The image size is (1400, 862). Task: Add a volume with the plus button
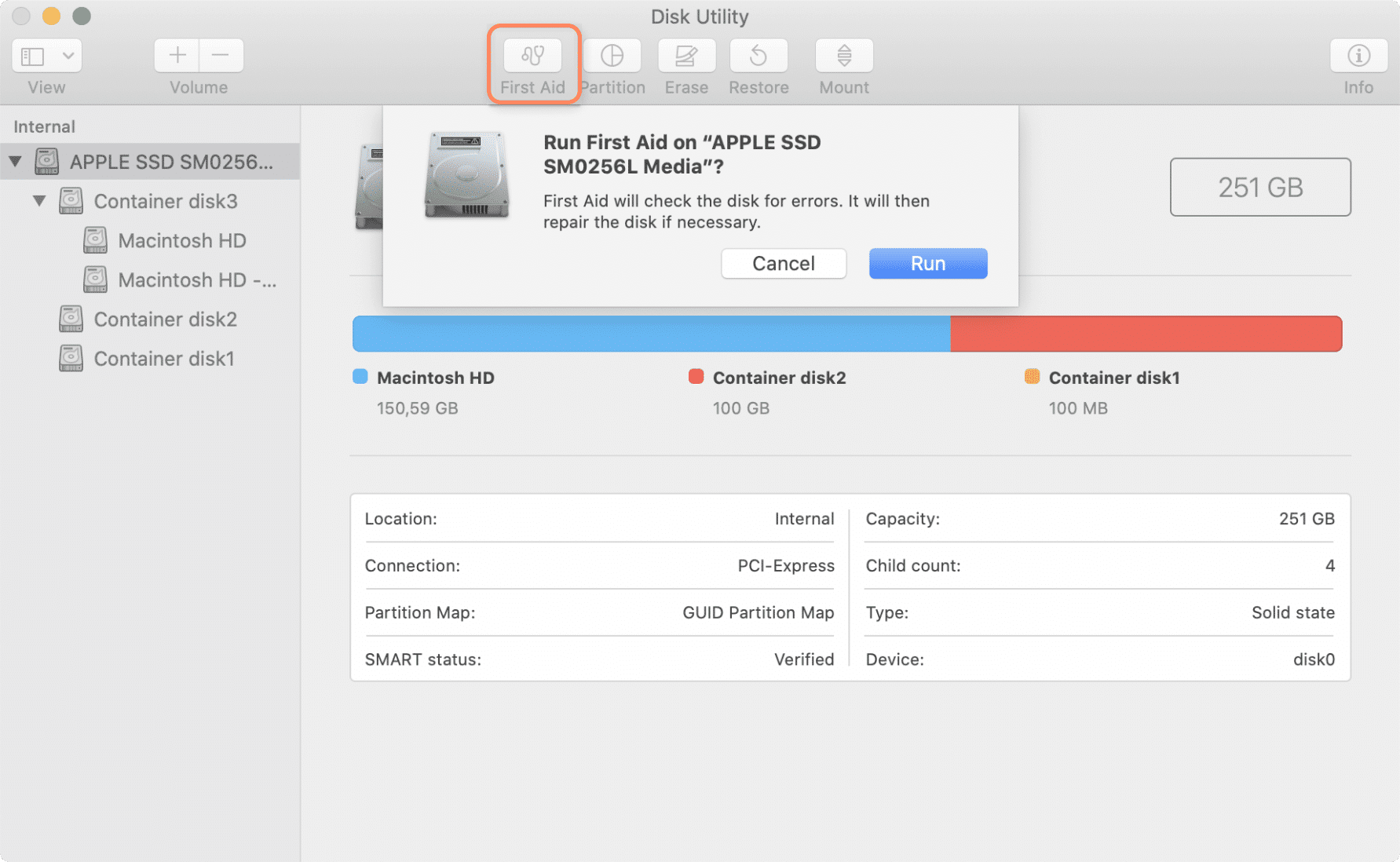[x=176, y=55]
